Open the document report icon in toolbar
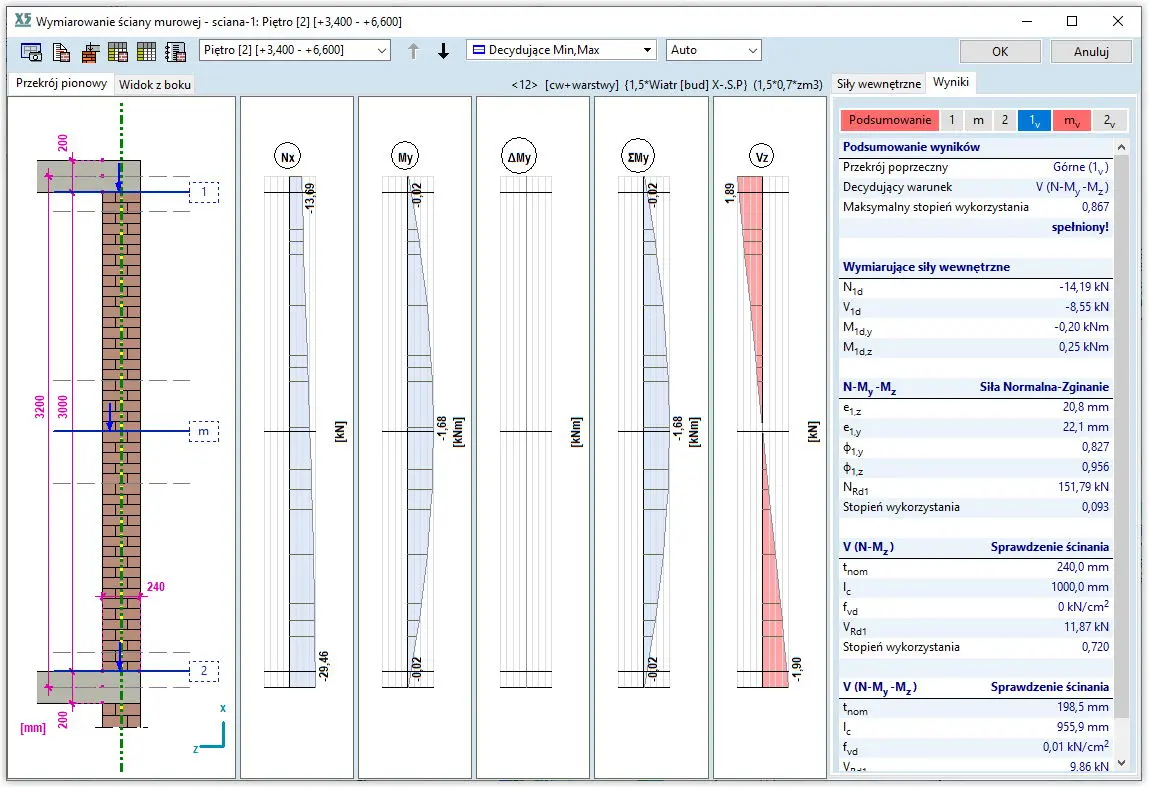The height and width of the screenshot is (788, 1149). point(61,51)
